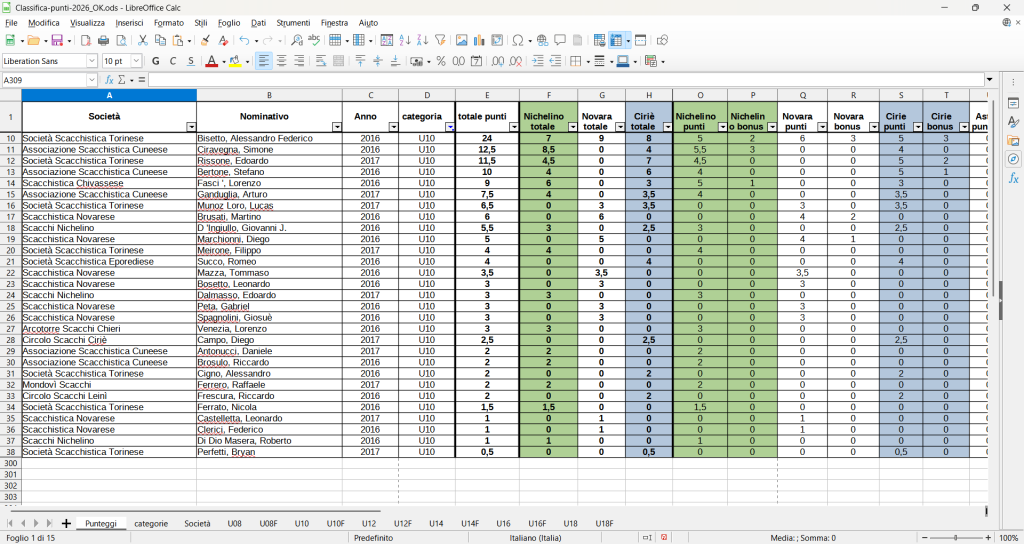This screenshot has height=544, width=1024.
Task: Click the Name Box showing A309
Action: (x=45, y=80)
